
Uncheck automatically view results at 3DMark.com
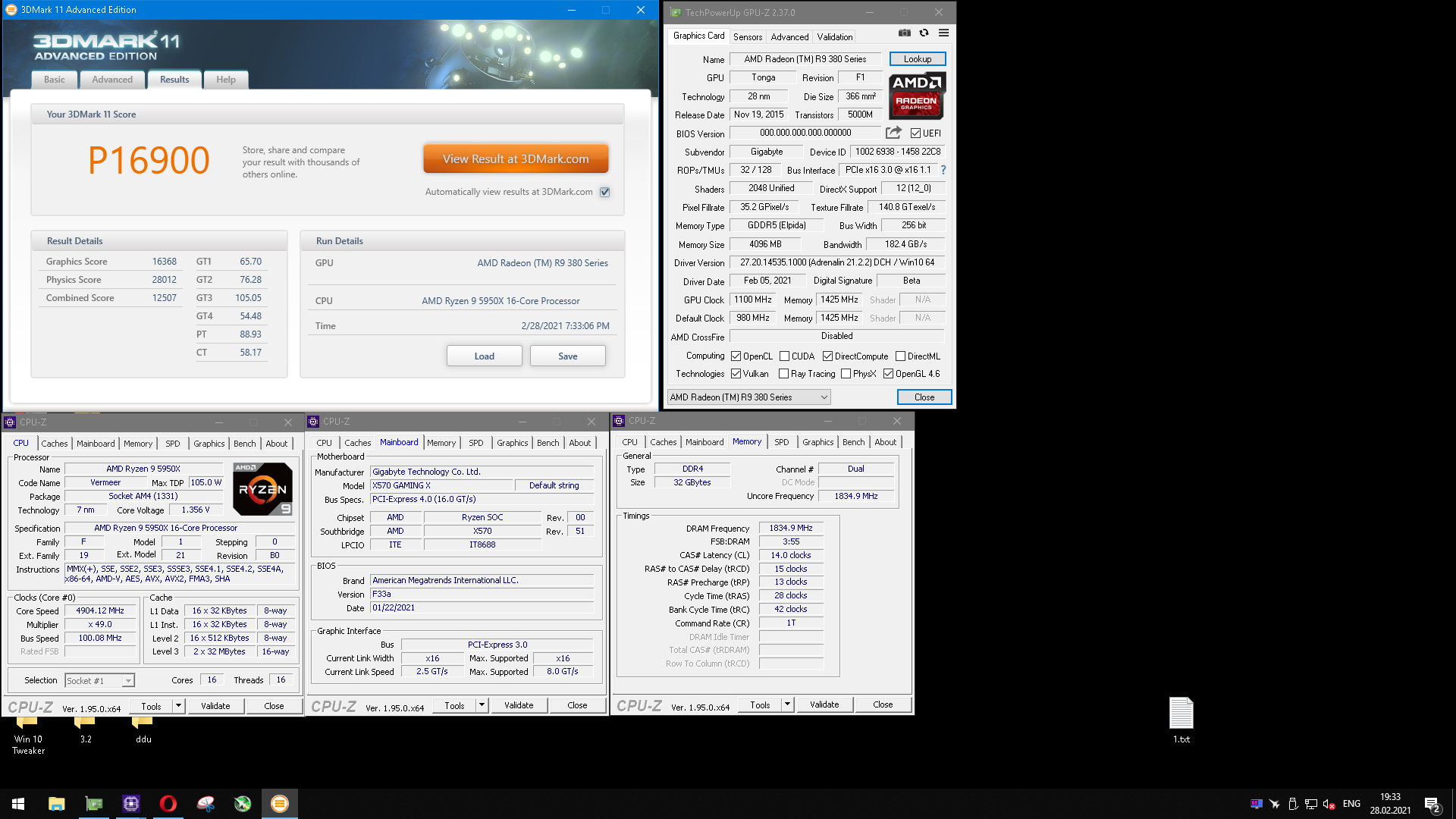[x=605, y=192]
